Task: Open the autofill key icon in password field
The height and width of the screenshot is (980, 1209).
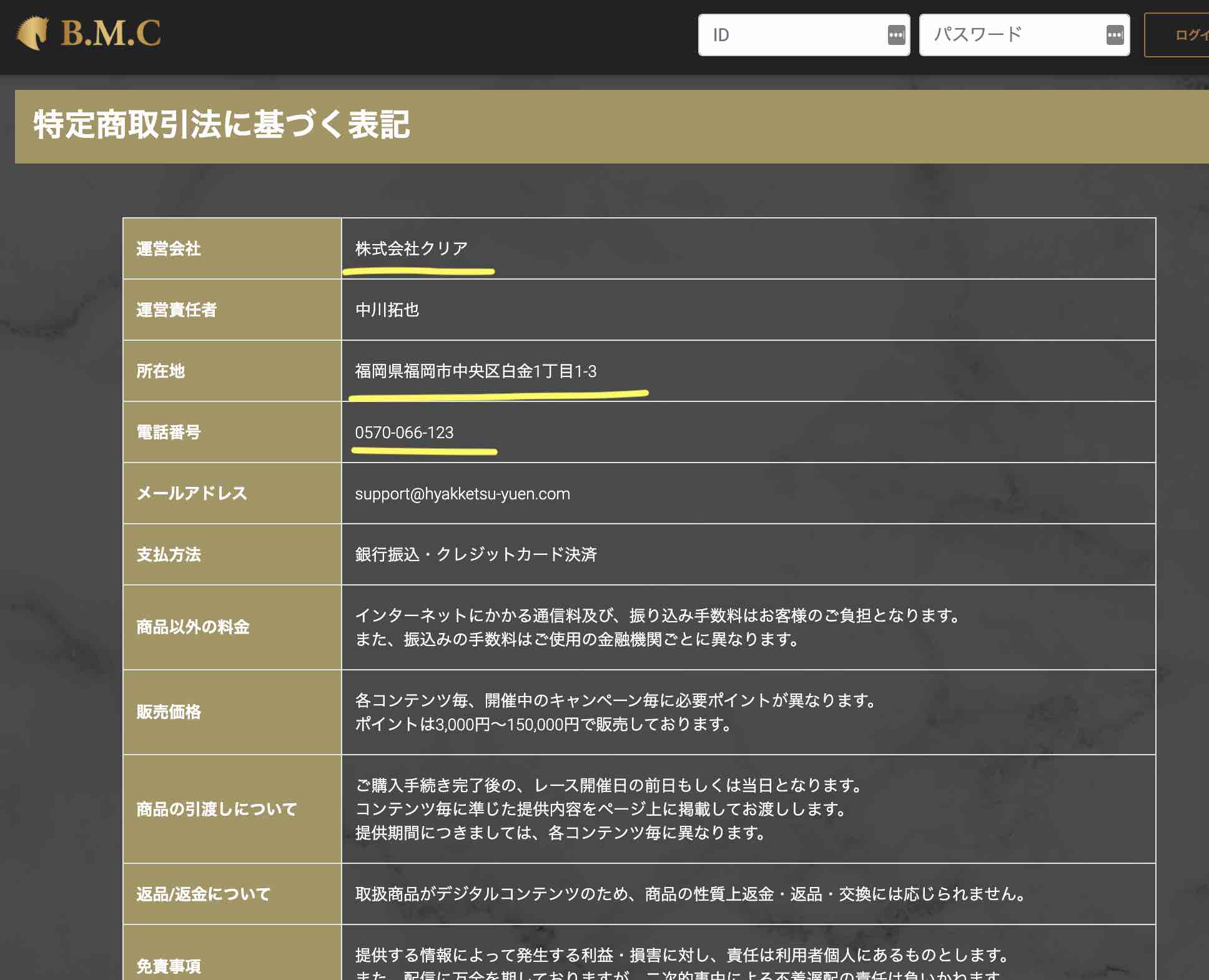Action: pyautogui.click(x=1115, y=35)
